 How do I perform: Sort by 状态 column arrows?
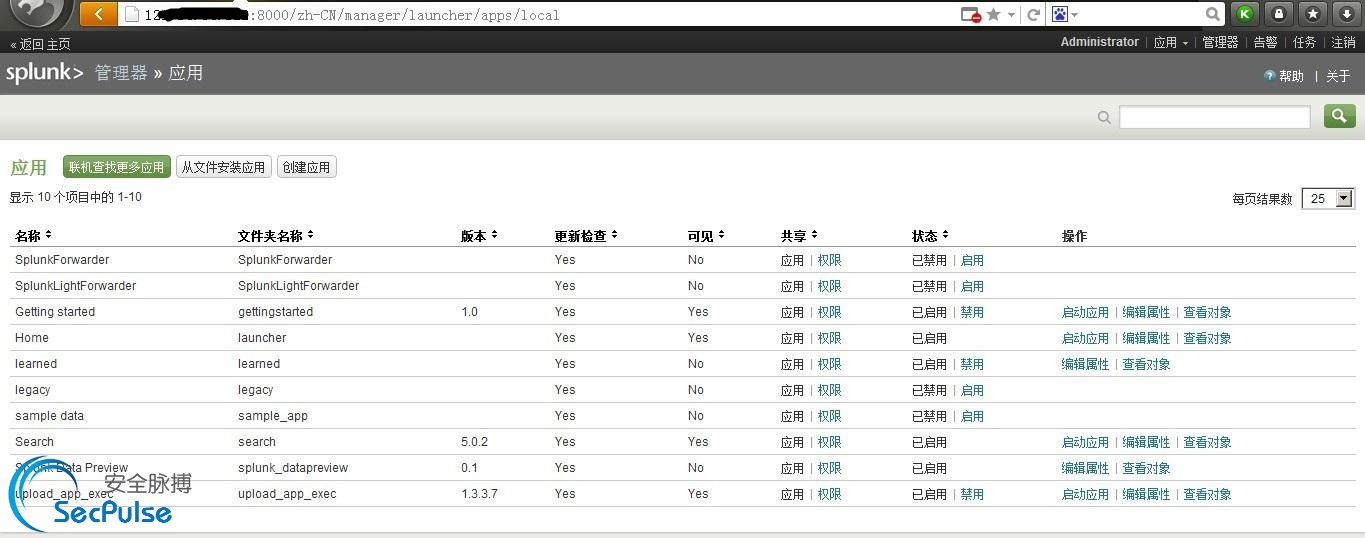coord(945,235)
